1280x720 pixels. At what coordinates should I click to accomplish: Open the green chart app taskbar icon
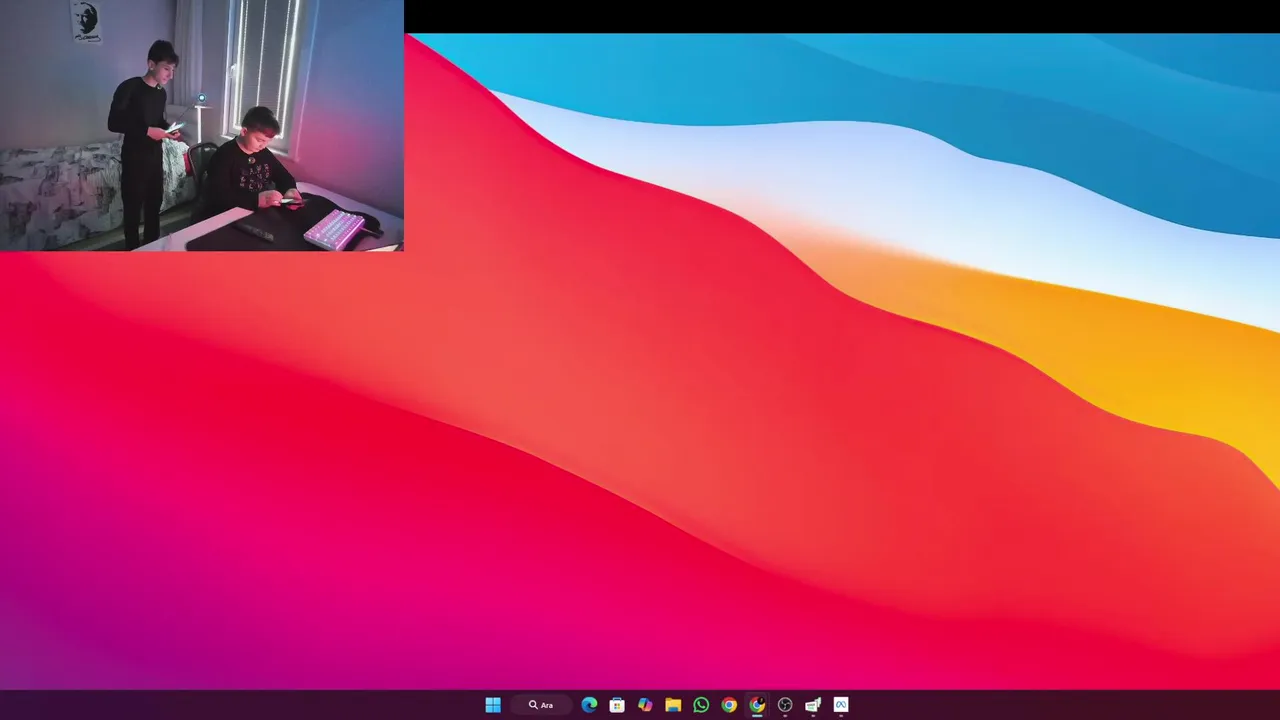click(x=813, y=705)
